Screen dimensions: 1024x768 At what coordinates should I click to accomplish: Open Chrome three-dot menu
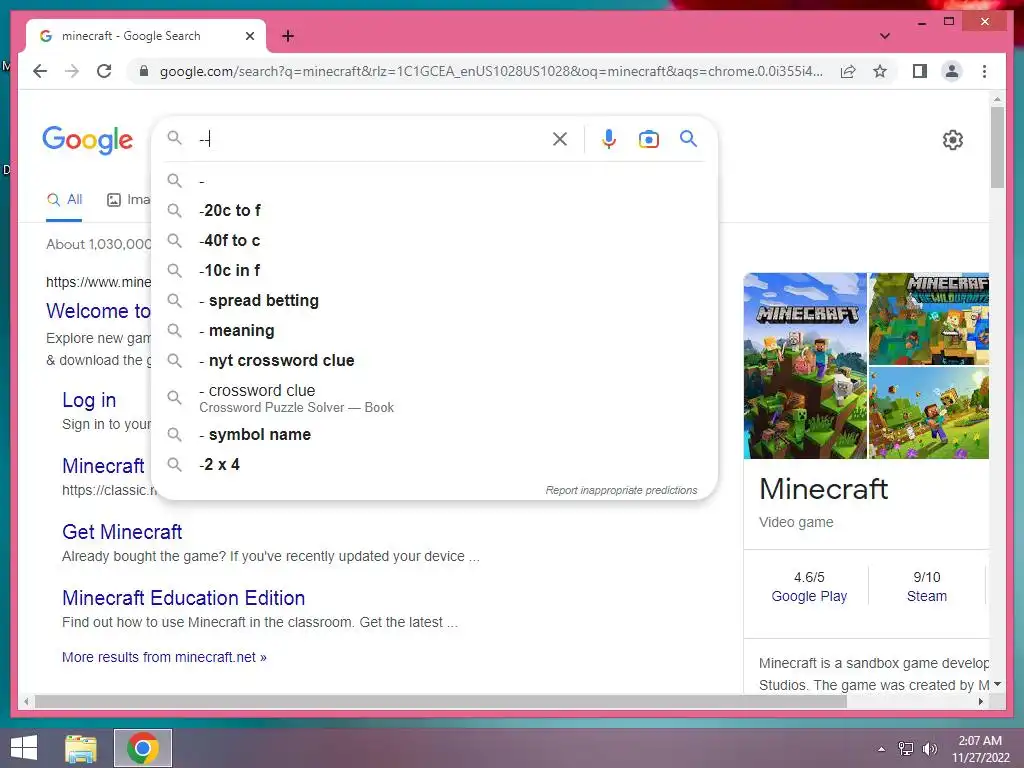click(x=984, y=71)
